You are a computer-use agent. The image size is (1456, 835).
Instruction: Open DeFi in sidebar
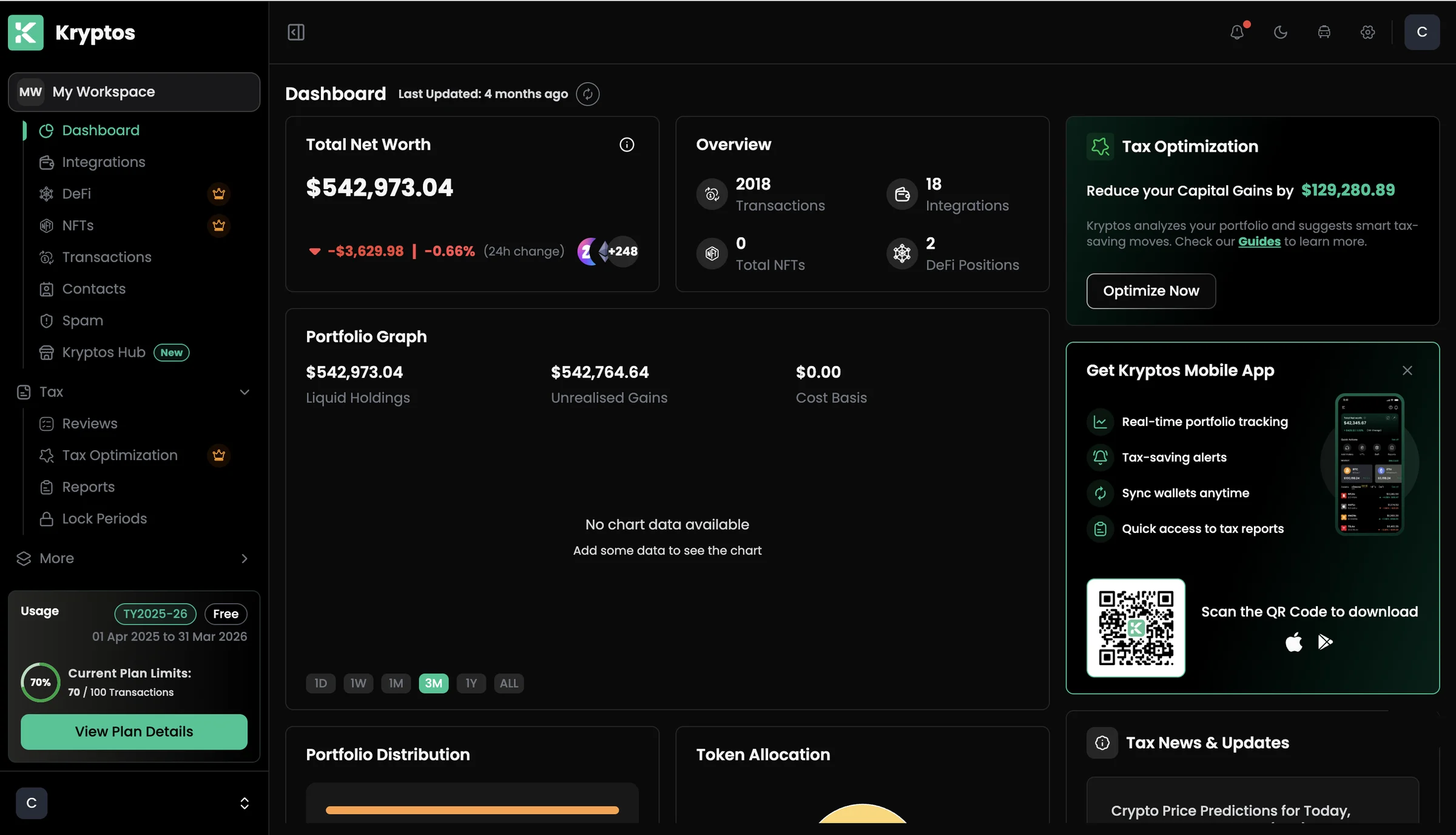pyautogui.click(x=76, y=194)
